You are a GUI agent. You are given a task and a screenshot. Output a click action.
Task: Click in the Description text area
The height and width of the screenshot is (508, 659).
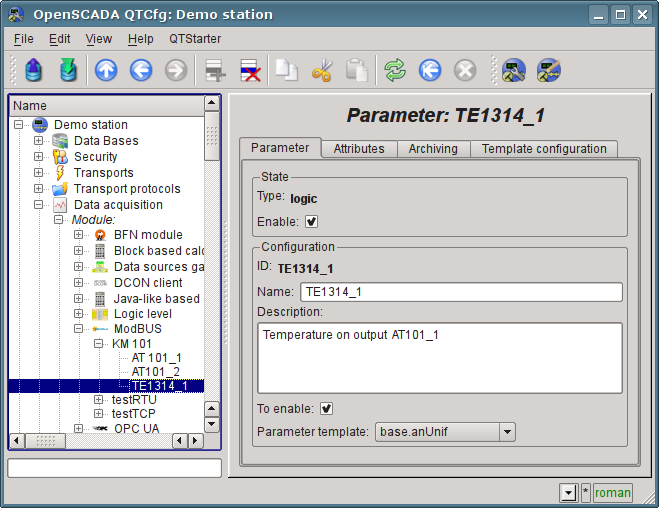click(x=440, y=358)
